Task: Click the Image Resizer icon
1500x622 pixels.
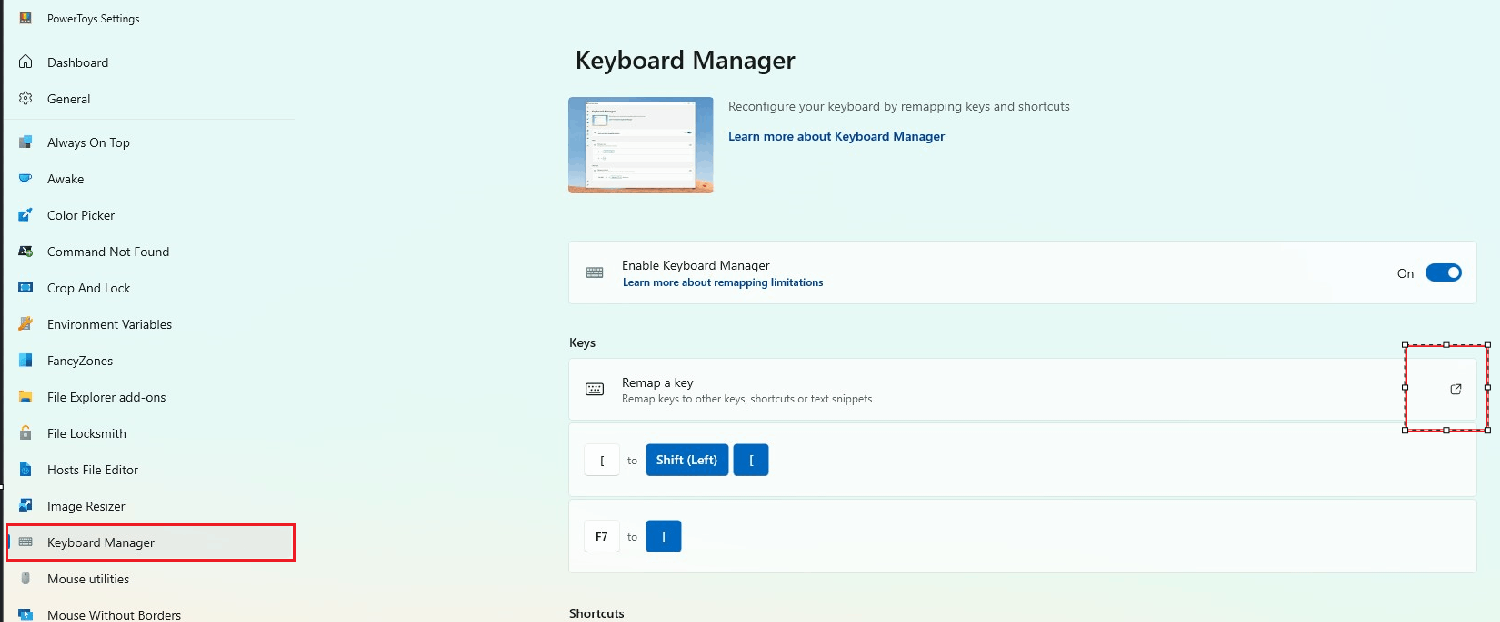Action: pyautogui.click(x=26, y=506)
